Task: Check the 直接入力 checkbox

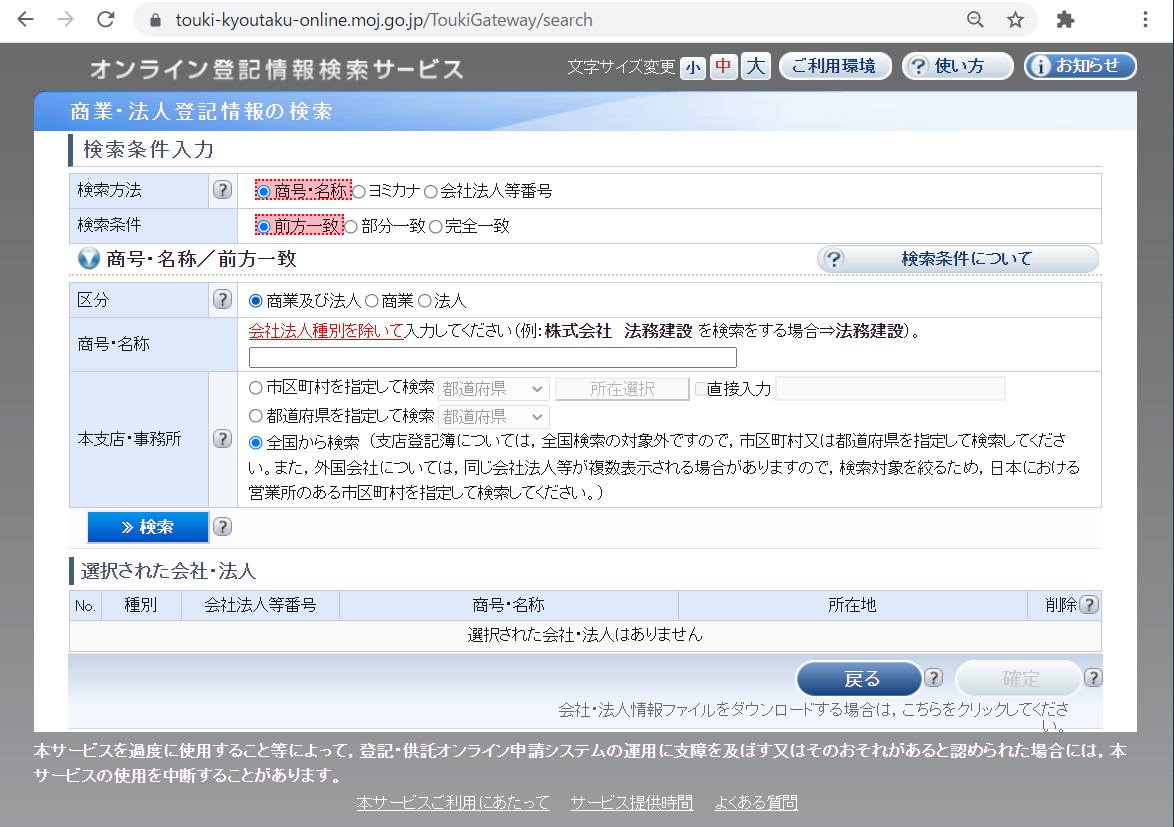Action: pos(700,389)
